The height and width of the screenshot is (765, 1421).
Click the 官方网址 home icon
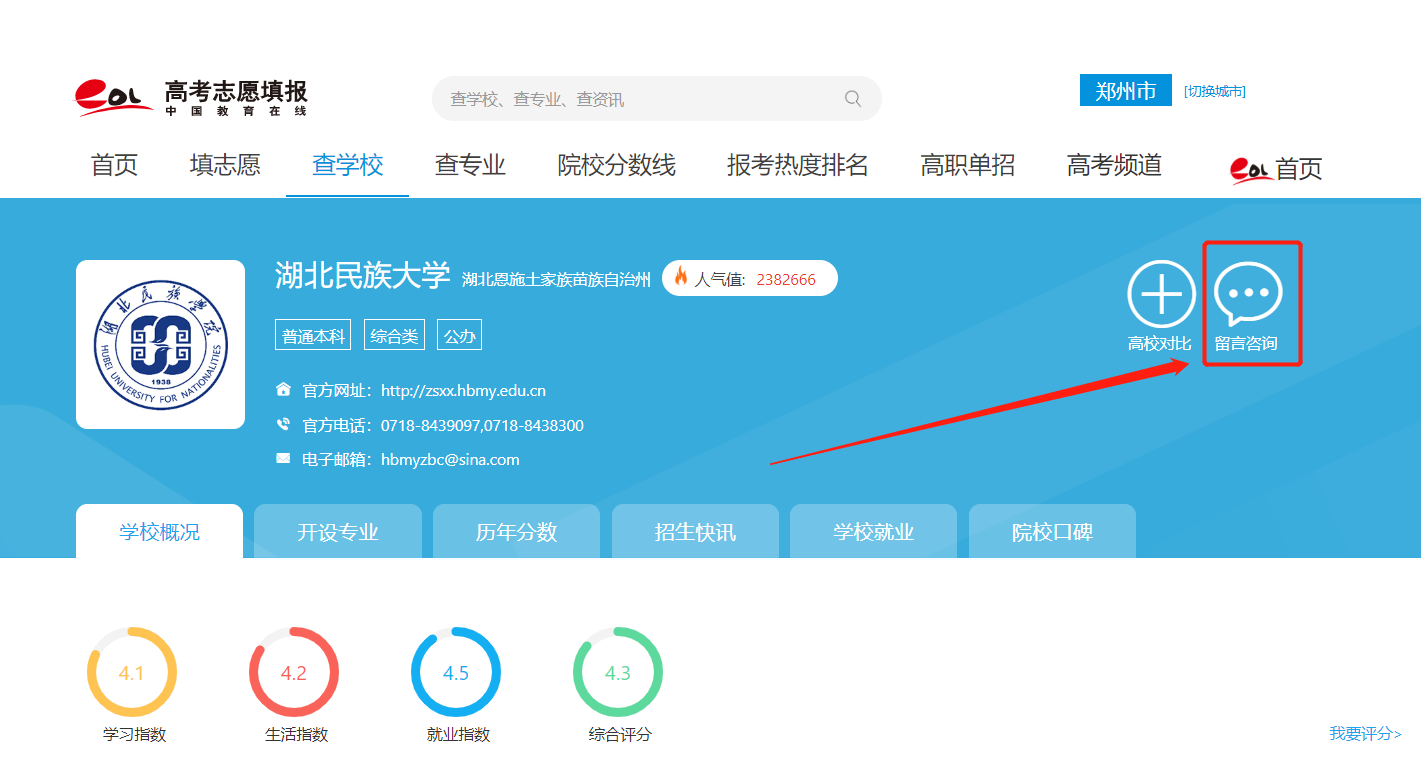(283, 390)
